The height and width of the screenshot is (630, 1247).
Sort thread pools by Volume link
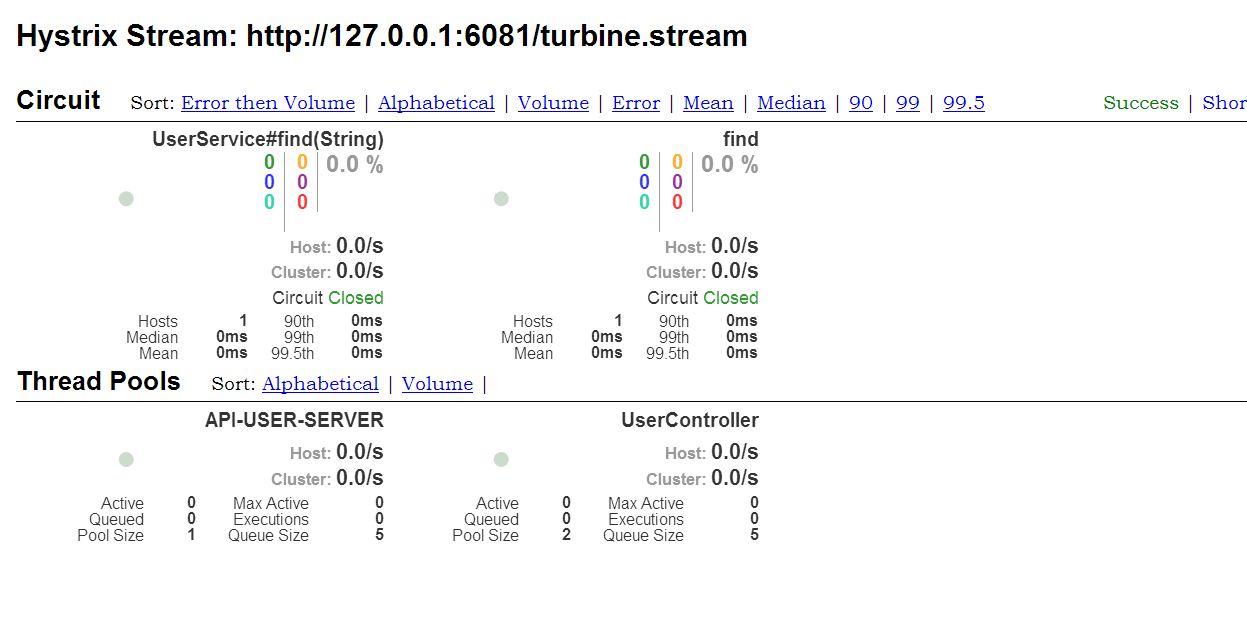tap(437, 384)
